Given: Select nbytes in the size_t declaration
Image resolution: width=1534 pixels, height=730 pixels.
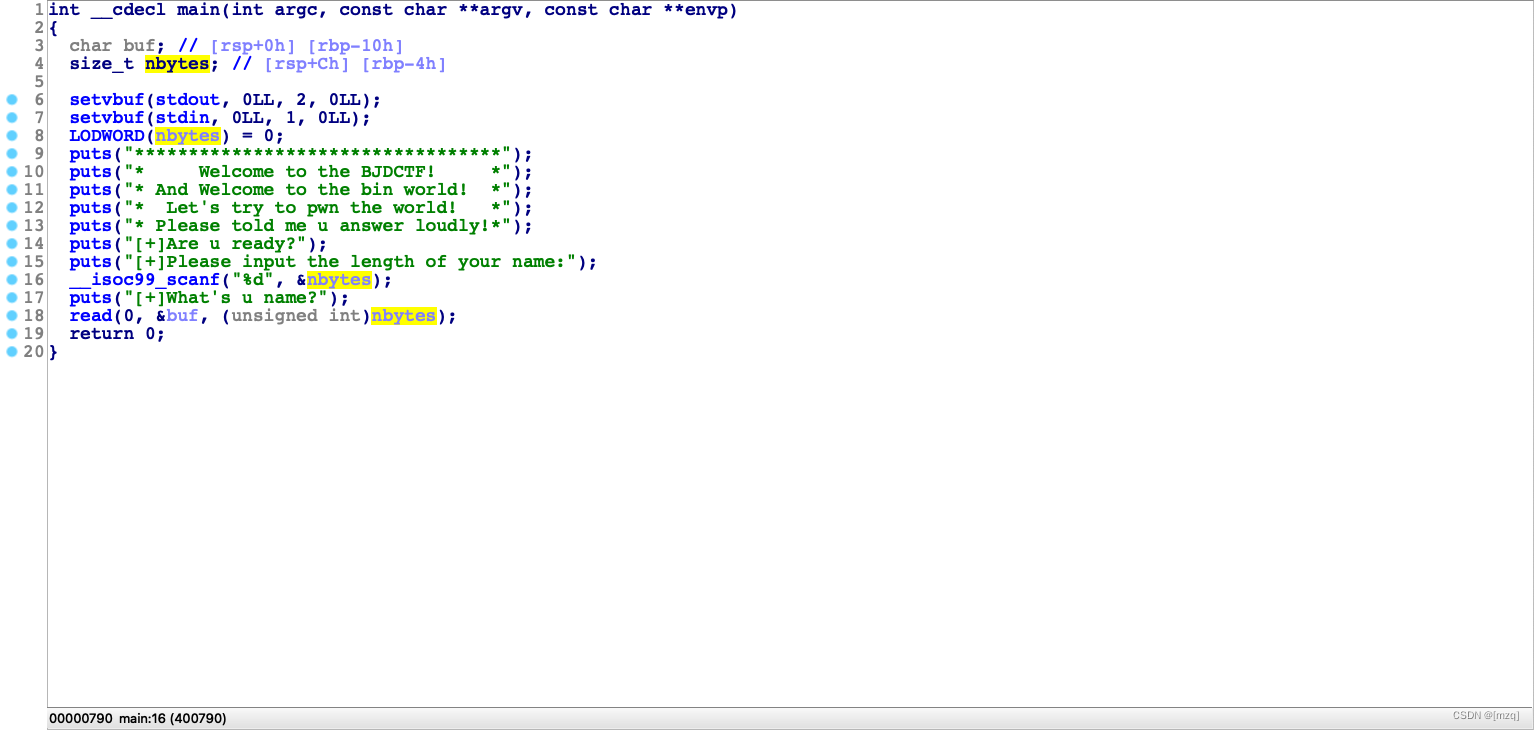Looking at the screenshot, I should (177, 64).
